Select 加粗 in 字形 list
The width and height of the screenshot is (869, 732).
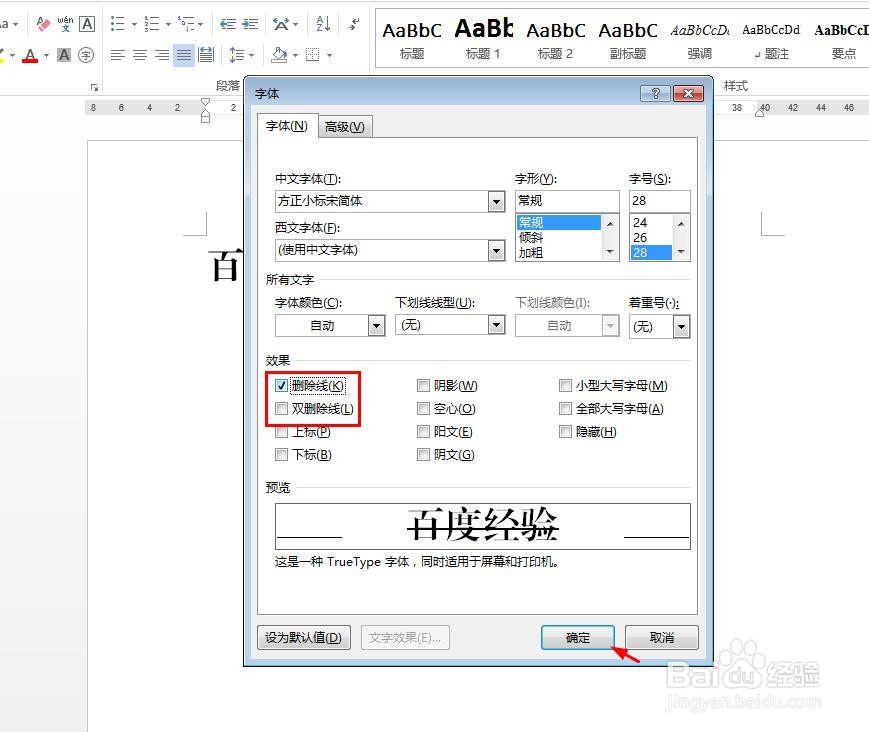(559, 253)
